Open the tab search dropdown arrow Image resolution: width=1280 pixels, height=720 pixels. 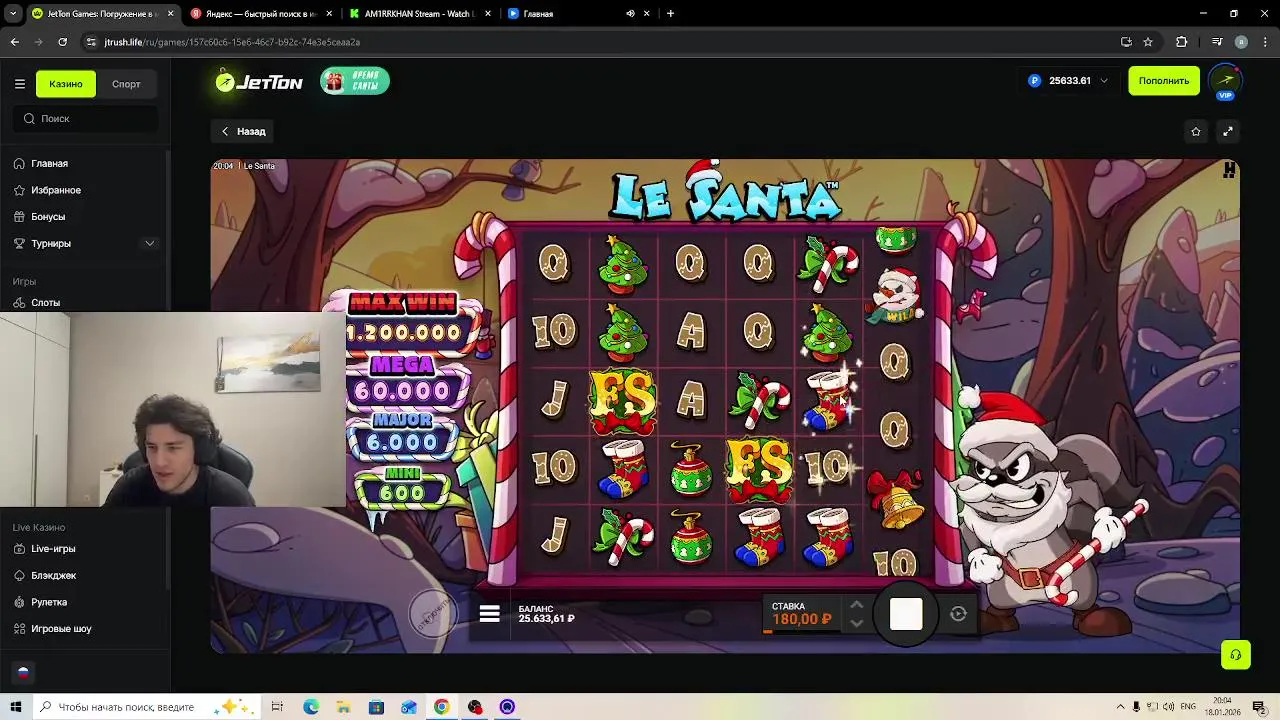click(x=13, y=14)
